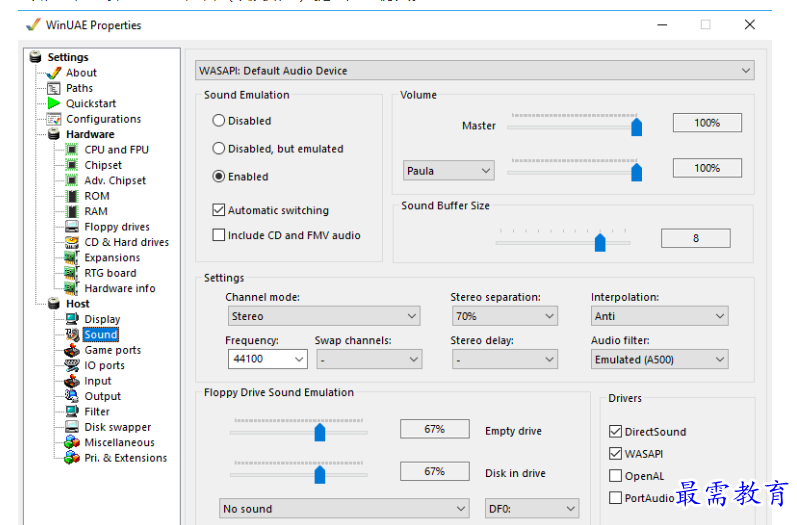Image resolution: width=797 pixels, height=525 pixels.
Task: Click the Game ports joystick icon
Action: (72, 350)
